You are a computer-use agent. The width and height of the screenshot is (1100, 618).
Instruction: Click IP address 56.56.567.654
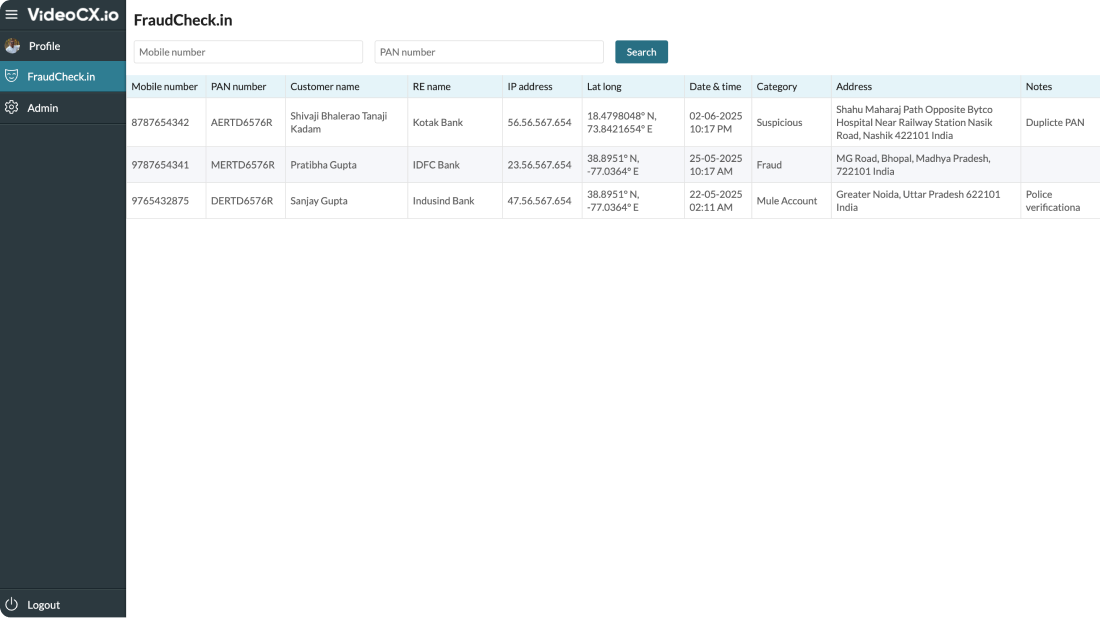tap(539, 122)
